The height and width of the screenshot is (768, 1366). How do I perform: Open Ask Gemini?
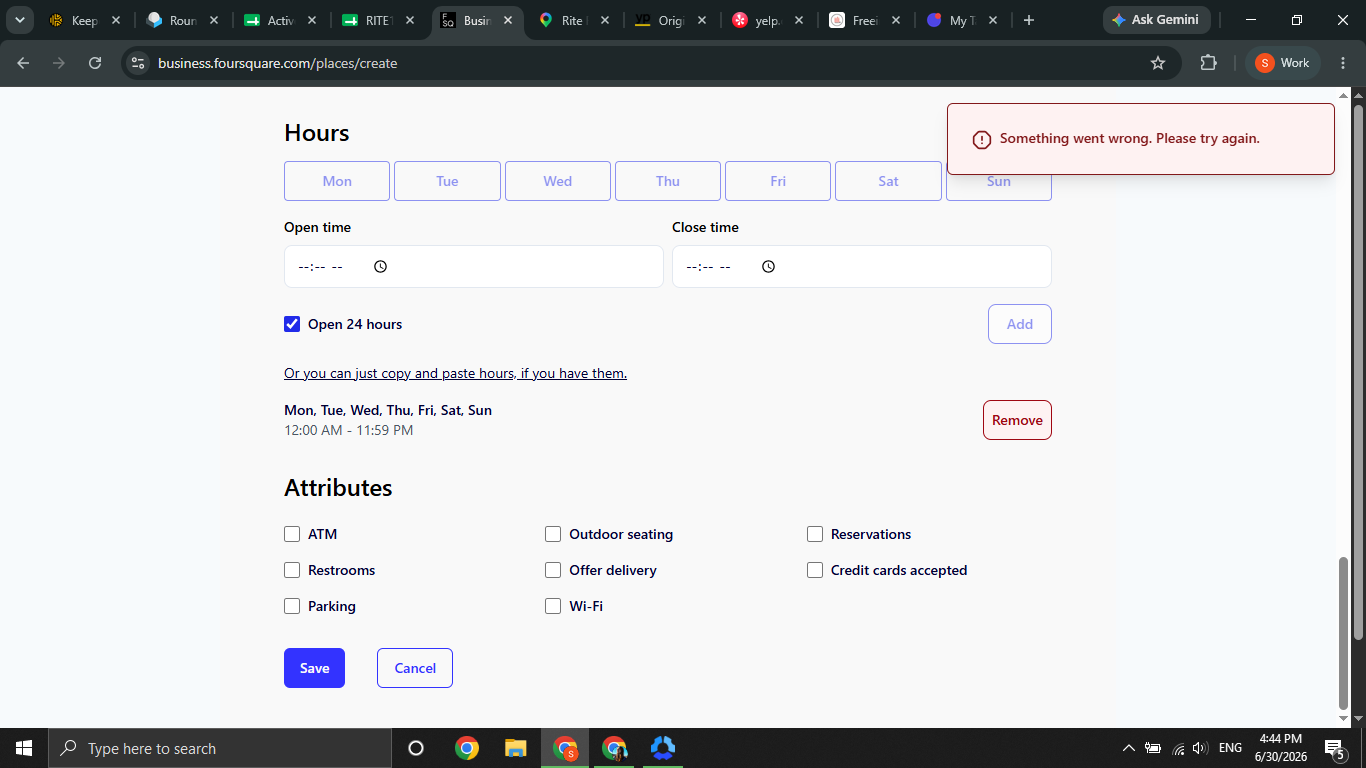[1156, 20]
